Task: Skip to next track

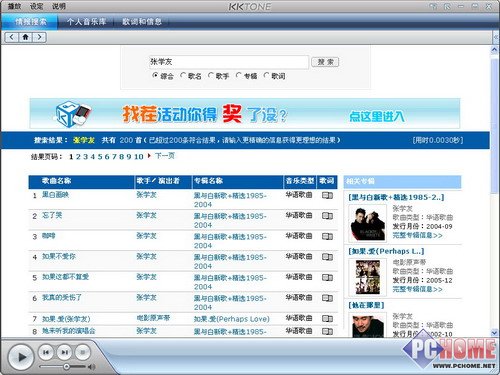Action: click(x=64, y=352)
